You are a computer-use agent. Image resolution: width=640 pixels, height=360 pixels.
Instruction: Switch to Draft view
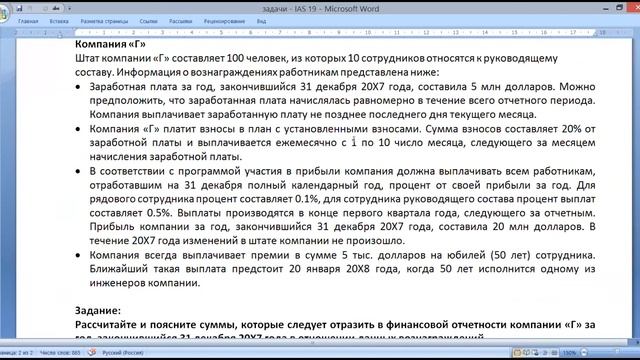[554, 353]
